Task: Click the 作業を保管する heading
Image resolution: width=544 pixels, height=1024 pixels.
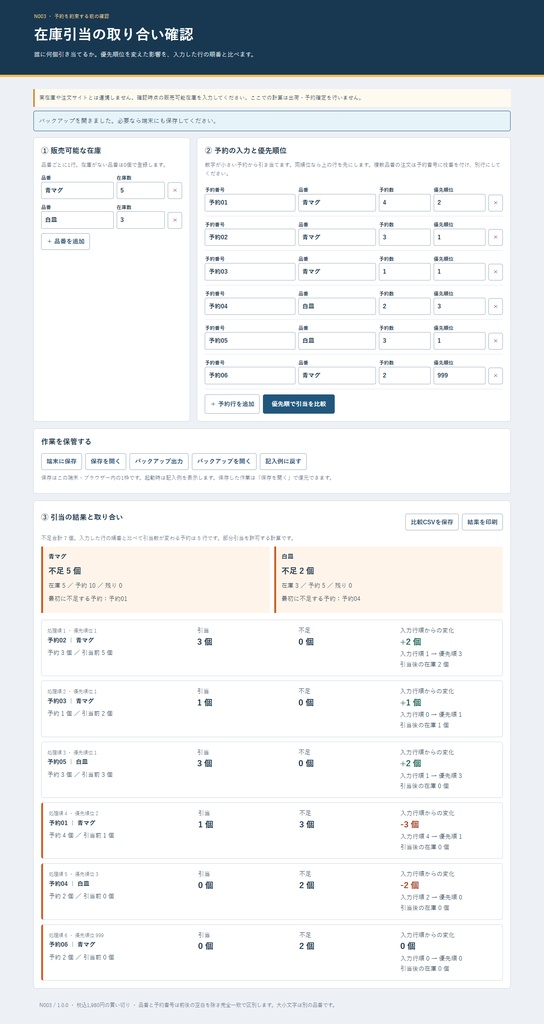Action: (x=66, y=442)
